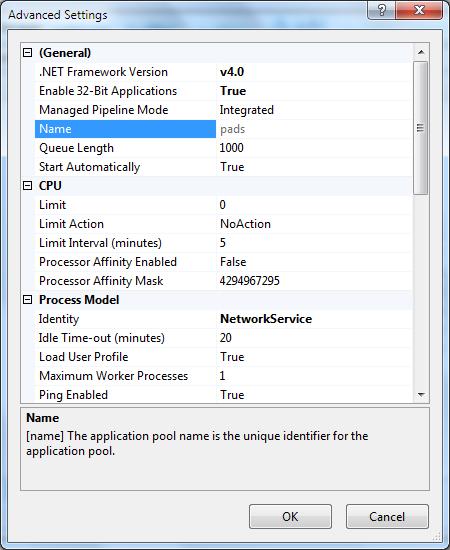Collapse the (General) section
Screen dimensions: 450x550
(27, 53)
